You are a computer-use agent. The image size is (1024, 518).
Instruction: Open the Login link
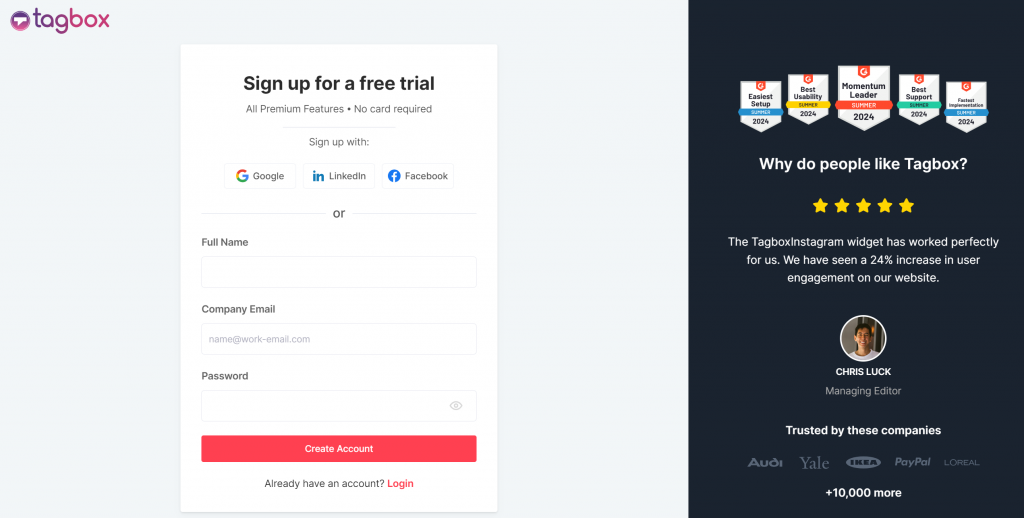(x=400, y=484)
